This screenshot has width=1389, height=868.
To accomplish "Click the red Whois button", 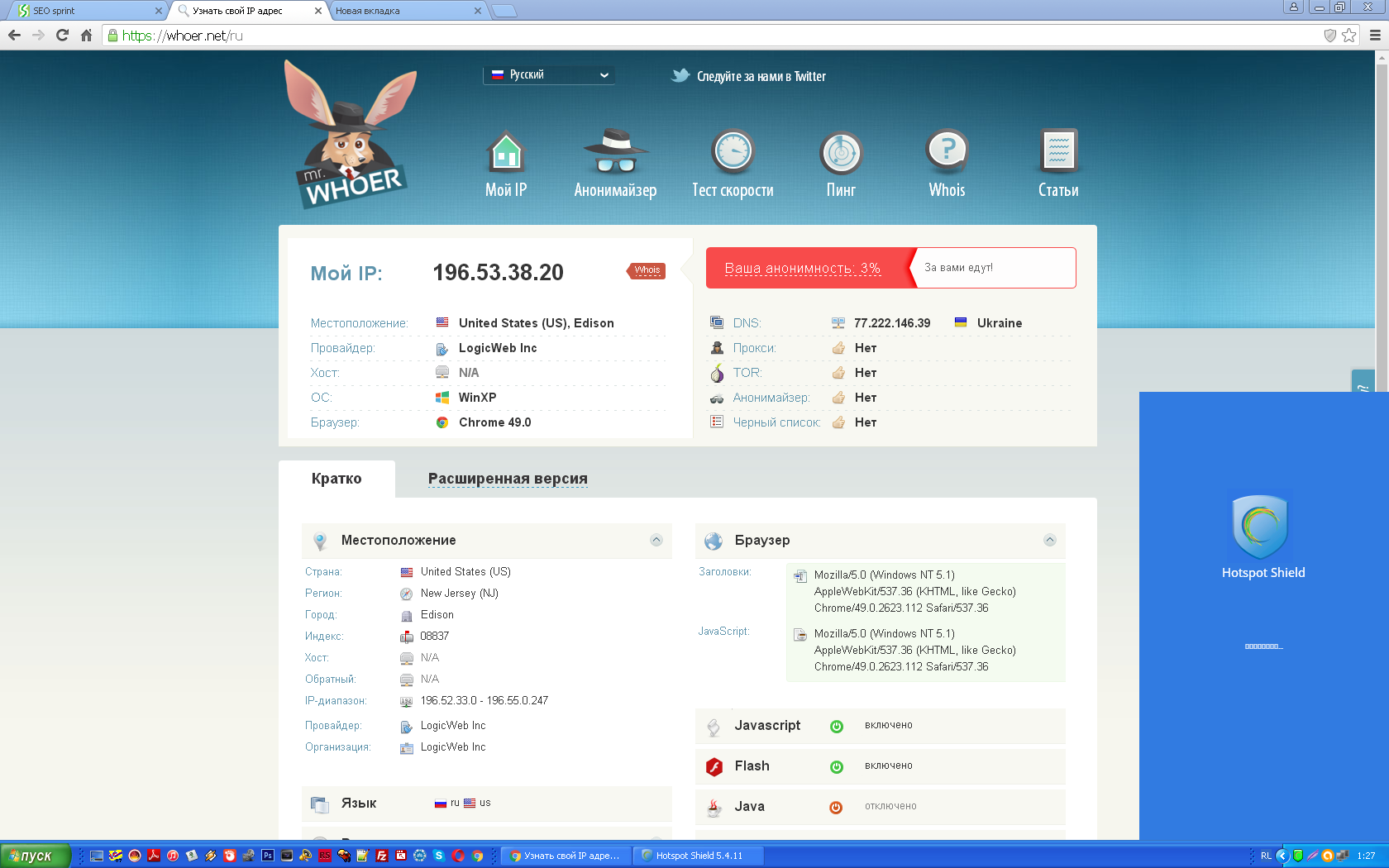I will [x=647, y=270].
